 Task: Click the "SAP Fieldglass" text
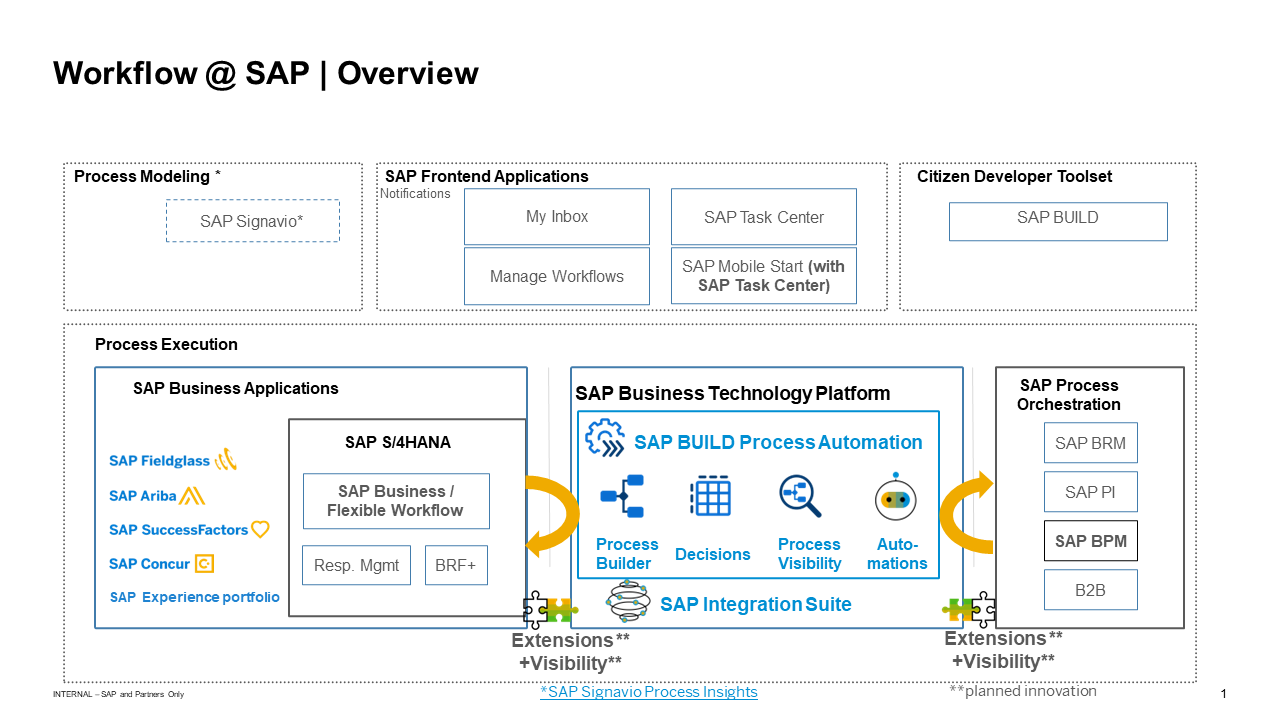click(160, 461)
